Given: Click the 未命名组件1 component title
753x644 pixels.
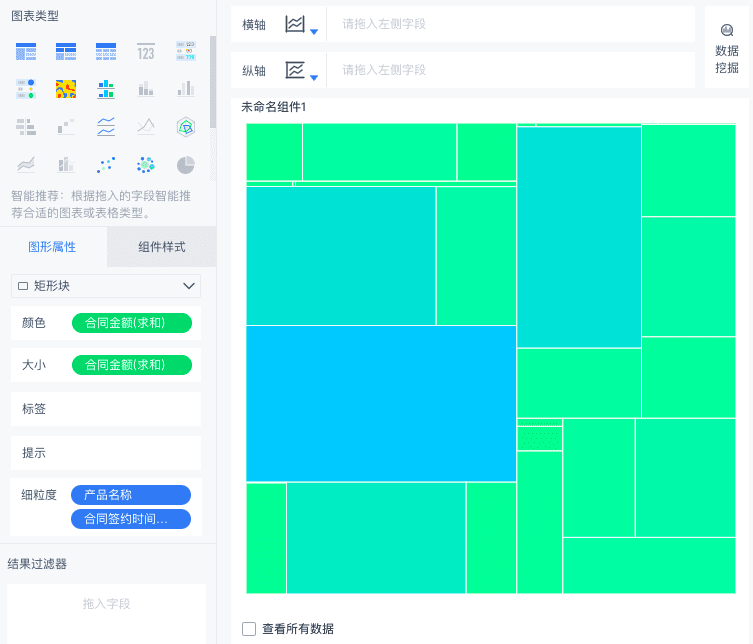Looking at the screenshot, I should pos(273,107).
